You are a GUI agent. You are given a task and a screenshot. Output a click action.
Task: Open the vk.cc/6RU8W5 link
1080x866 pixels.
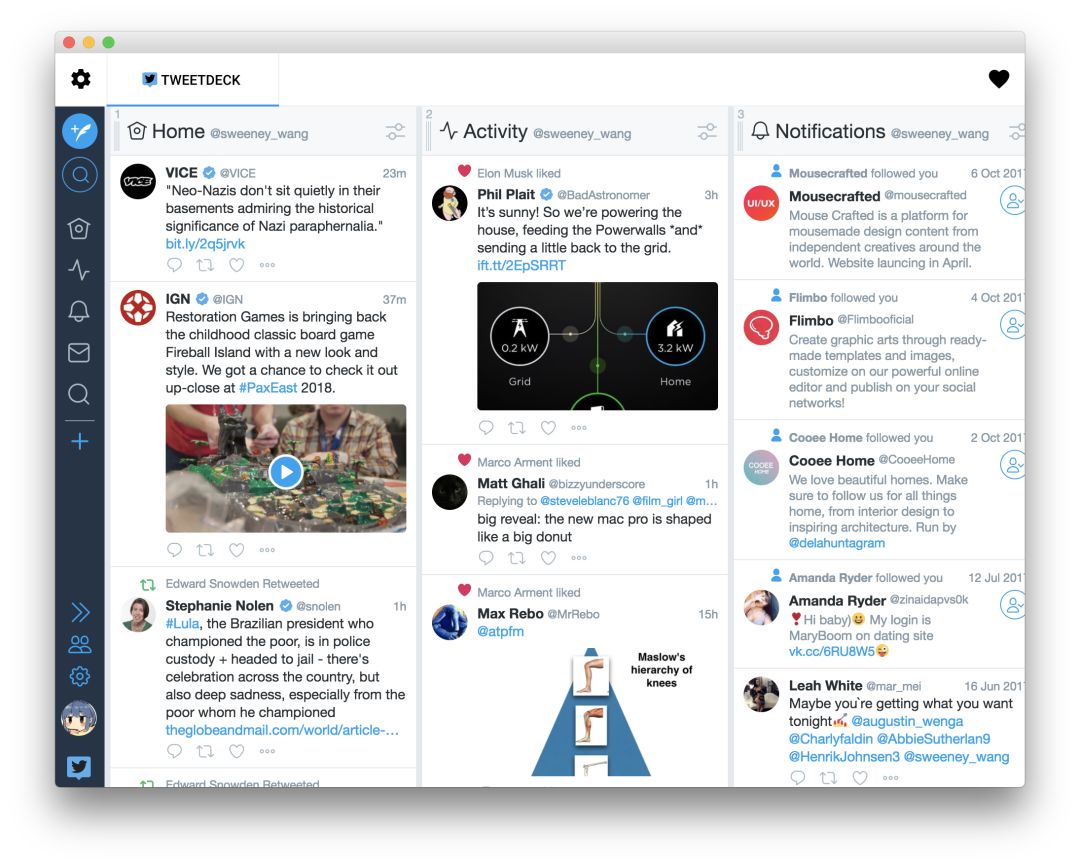(x=831, y=651)
